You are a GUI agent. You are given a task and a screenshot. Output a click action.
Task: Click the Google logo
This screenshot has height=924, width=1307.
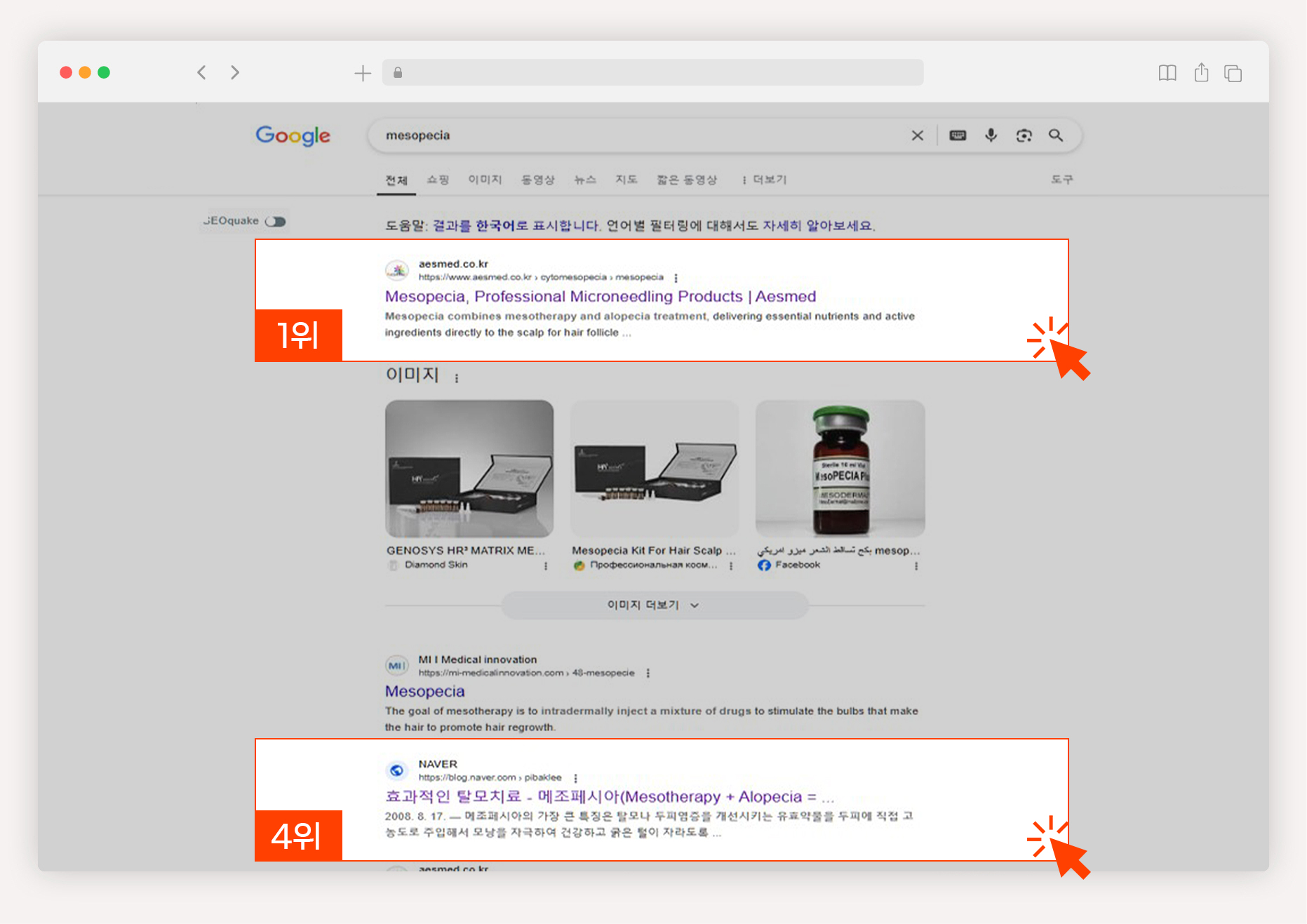coord(293,135)
